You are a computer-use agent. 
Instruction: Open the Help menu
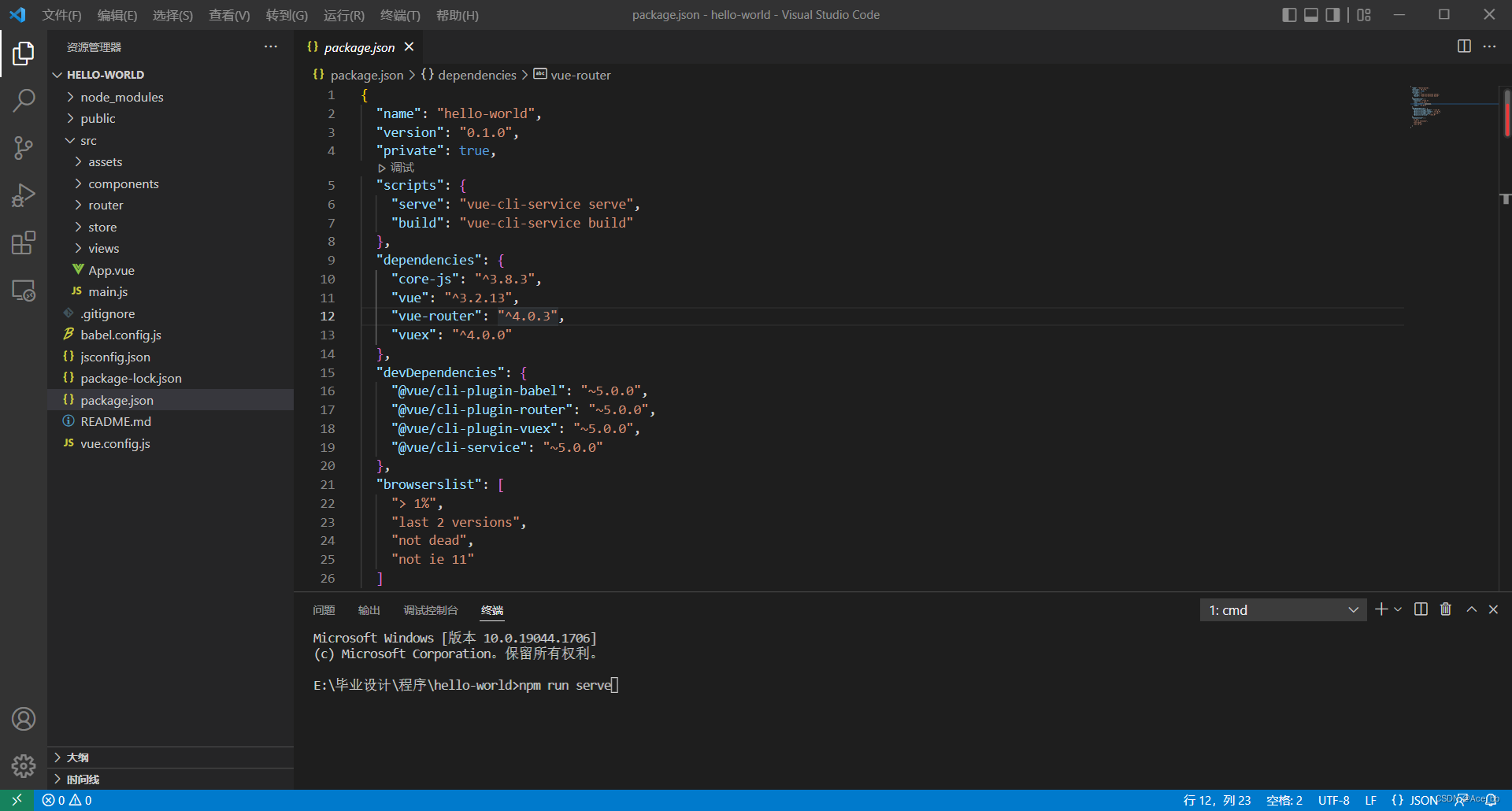[x=457, y=15]
